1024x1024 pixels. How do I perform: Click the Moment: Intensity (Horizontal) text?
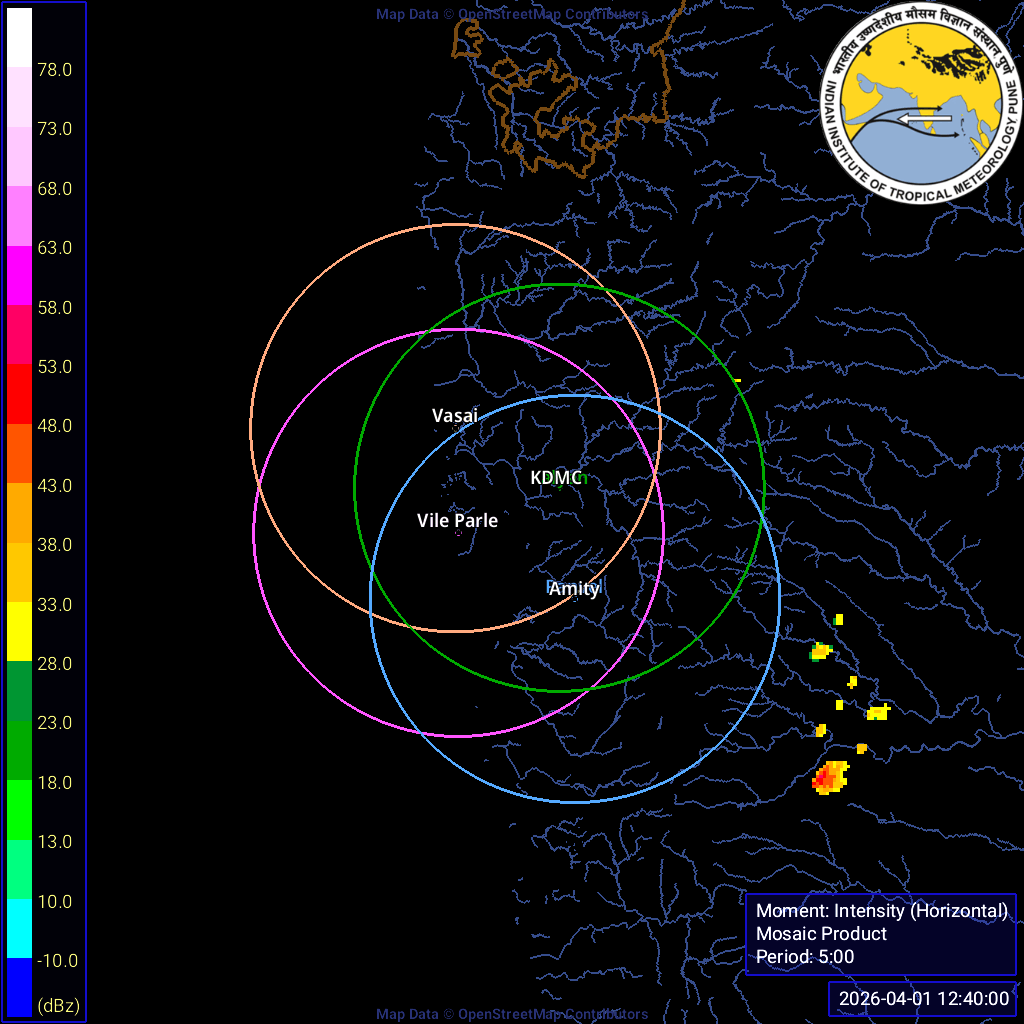click(x=881, y=910)
